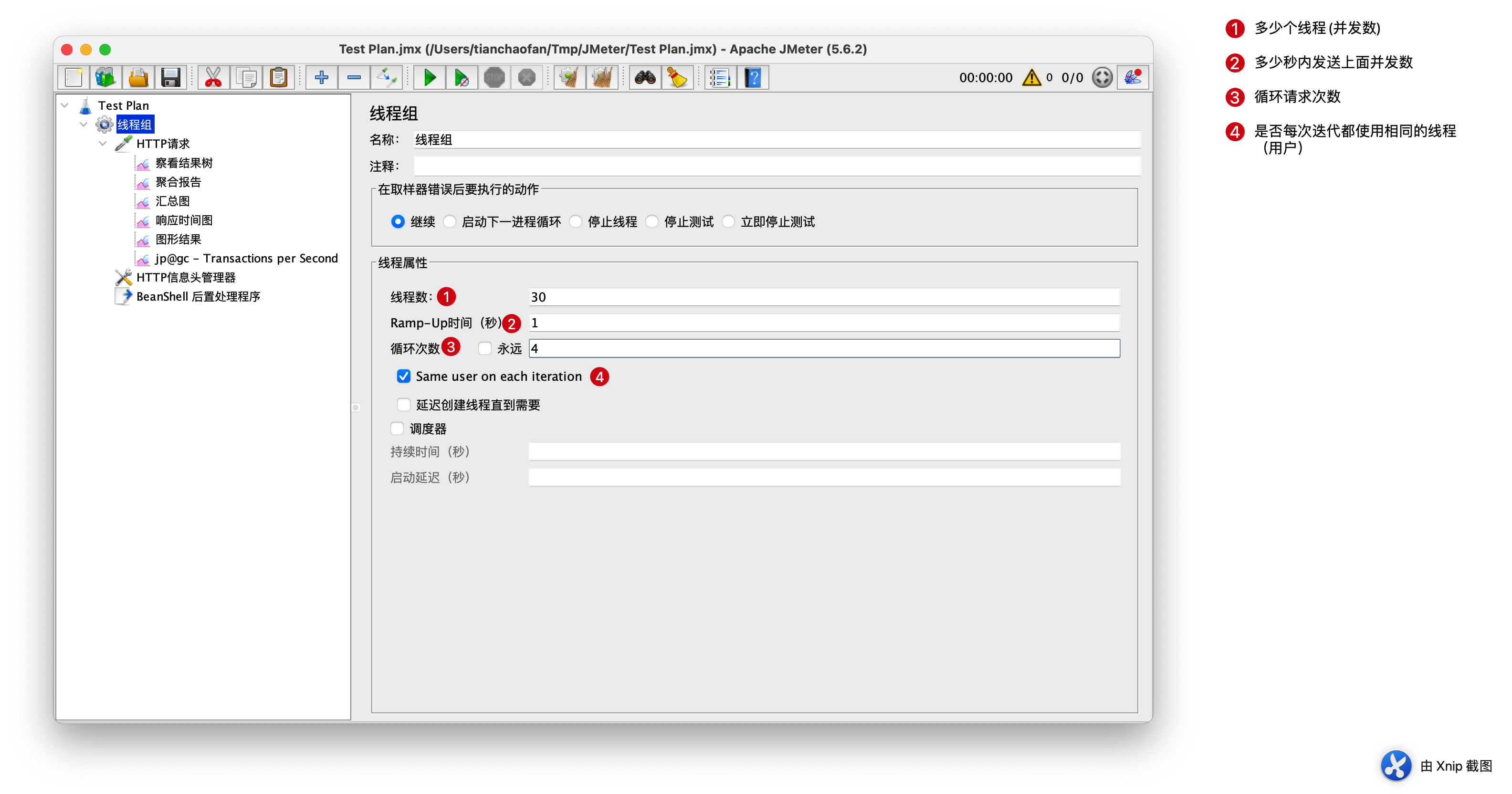Open 汇总图 listener
The width and height of the screenshot is (1512, 794).
(172, 201)
